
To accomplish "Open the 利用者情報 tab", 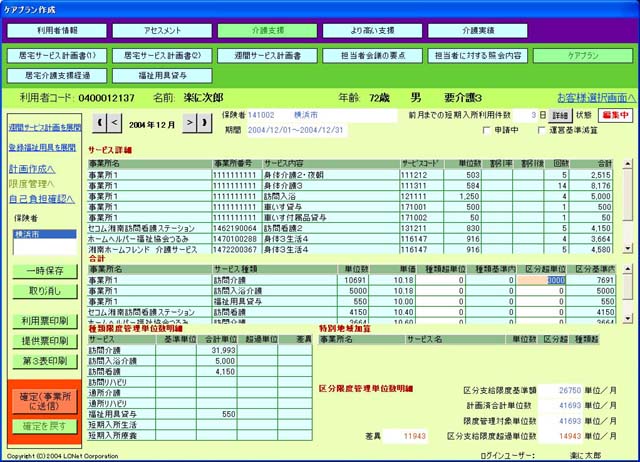I will click(x=57, y=31).
